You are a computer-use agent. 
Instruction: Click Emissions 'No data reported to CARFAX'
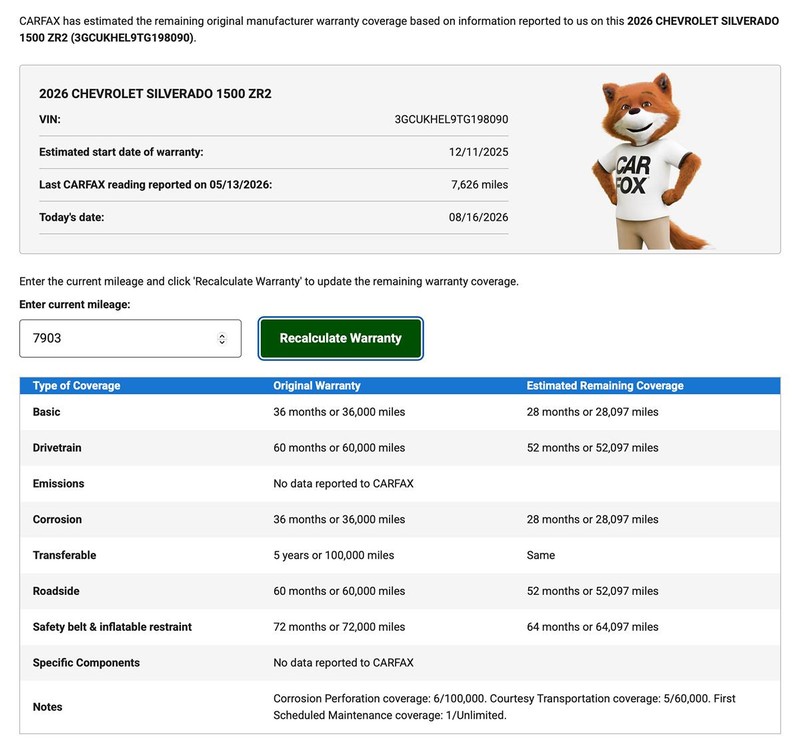pos(343,483)
